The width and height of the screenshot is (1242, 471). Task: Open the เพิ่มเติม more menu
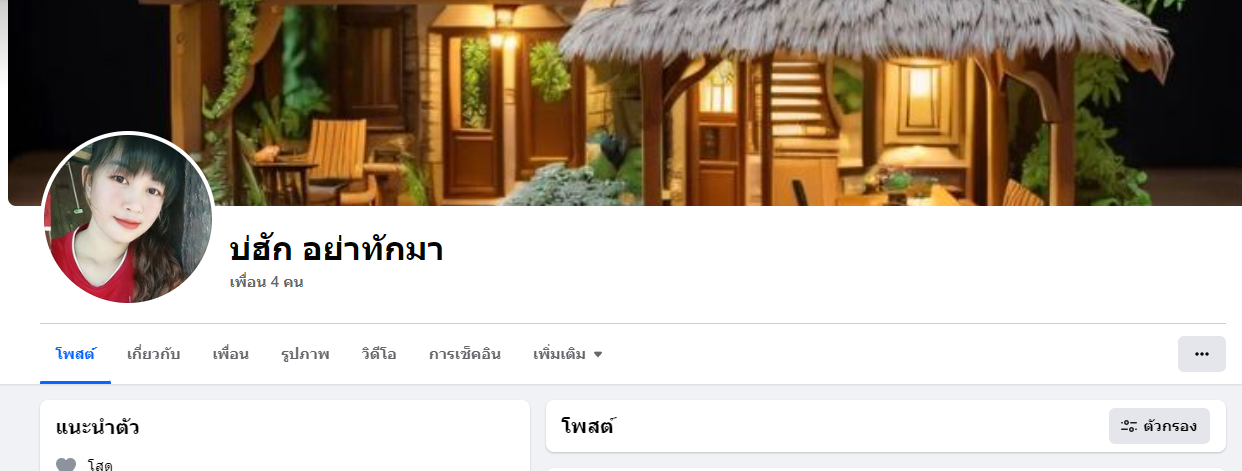(568, 354)
